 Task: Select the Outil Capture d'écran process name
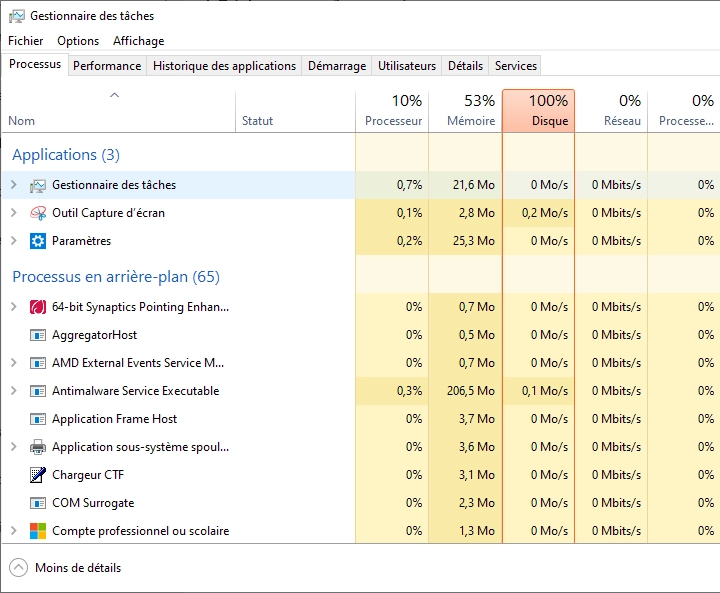pos(108,213)
